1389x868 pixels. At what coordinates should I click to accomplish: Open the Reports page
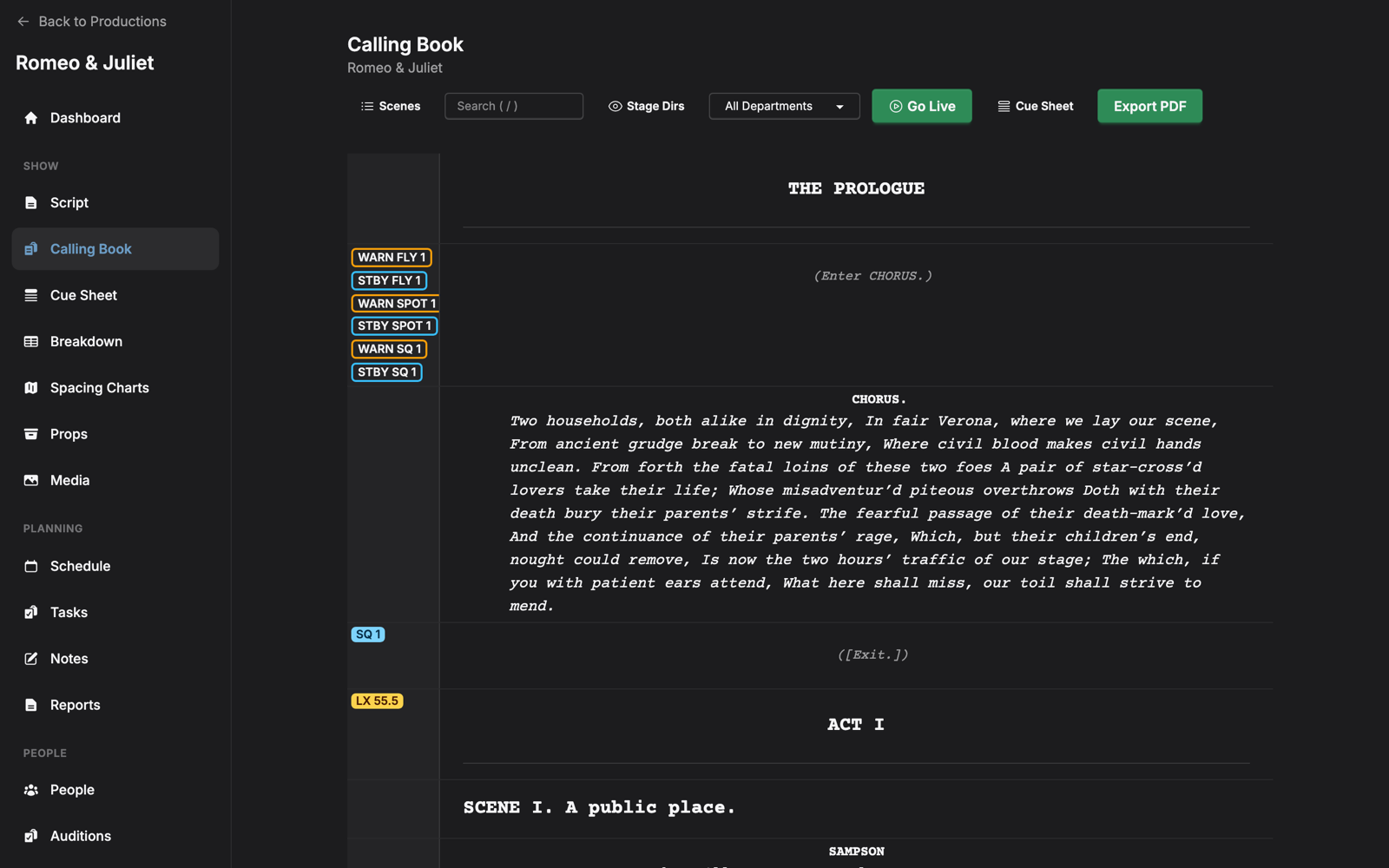click(x=115, y=705)
